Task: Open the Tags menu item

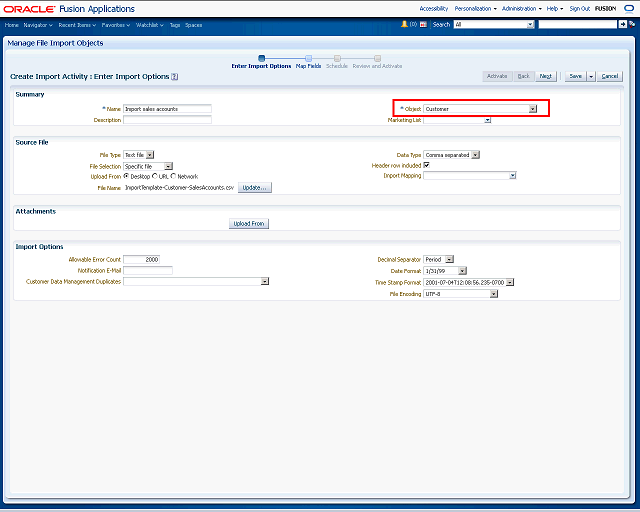Action: tap(175, 25)
